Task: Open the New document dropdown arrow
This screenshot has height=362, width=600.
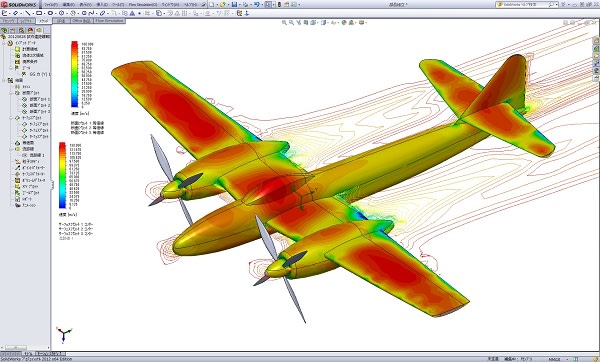Action: (x=216, y=5)
